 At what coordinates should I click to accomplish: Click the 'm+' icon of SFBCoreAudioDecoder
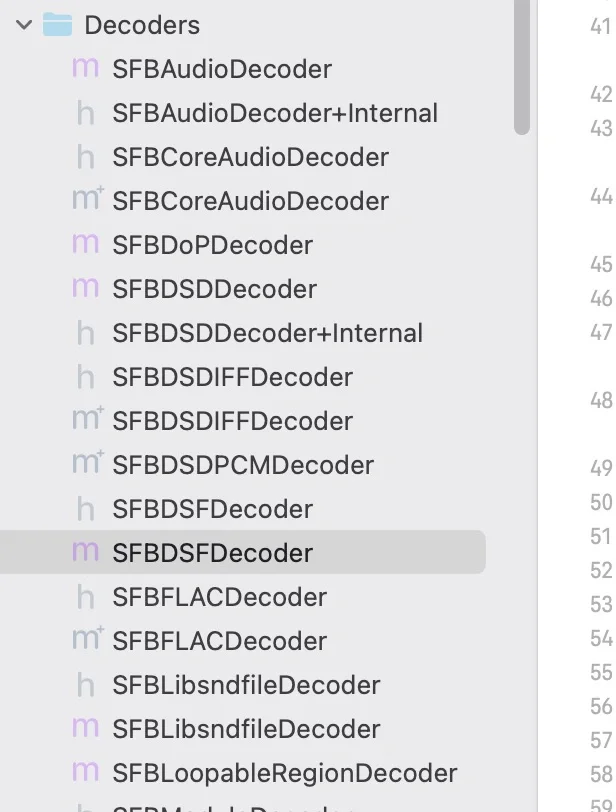click(87, 201)
